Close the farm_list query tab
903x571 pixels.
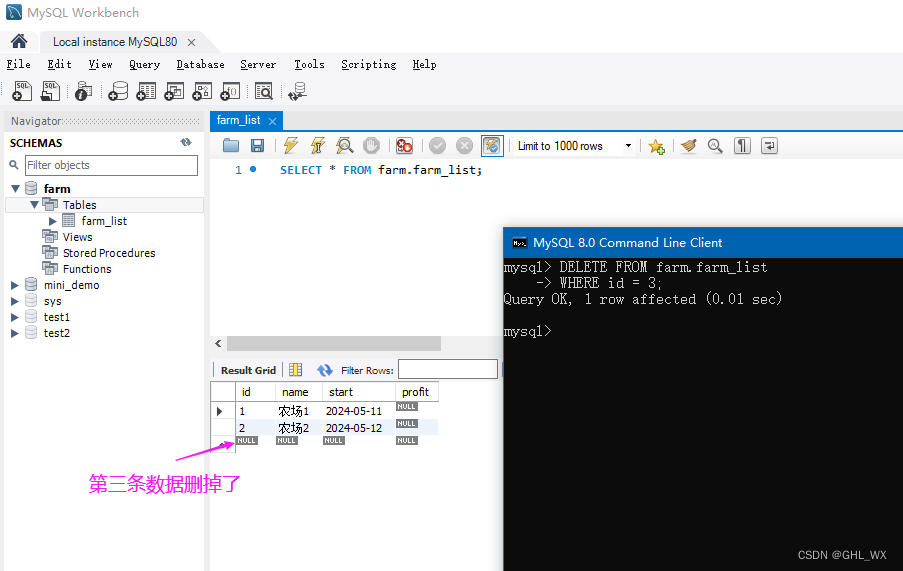pos(272,121)
